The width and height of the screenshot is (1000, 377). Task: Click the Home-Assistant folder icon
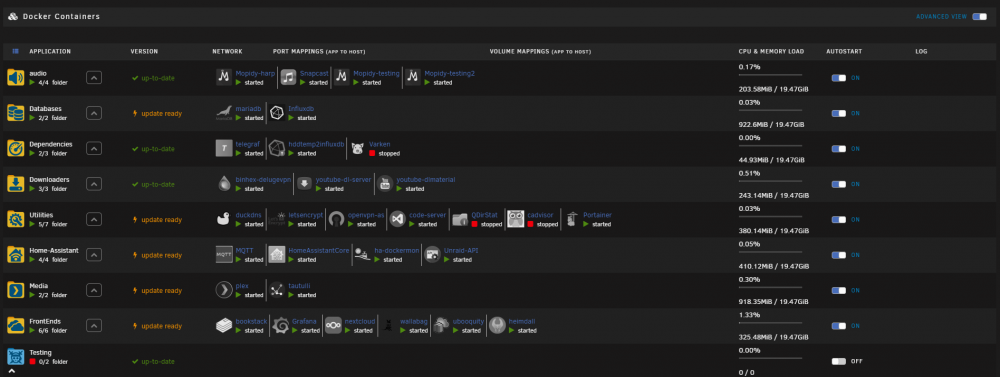15,255
